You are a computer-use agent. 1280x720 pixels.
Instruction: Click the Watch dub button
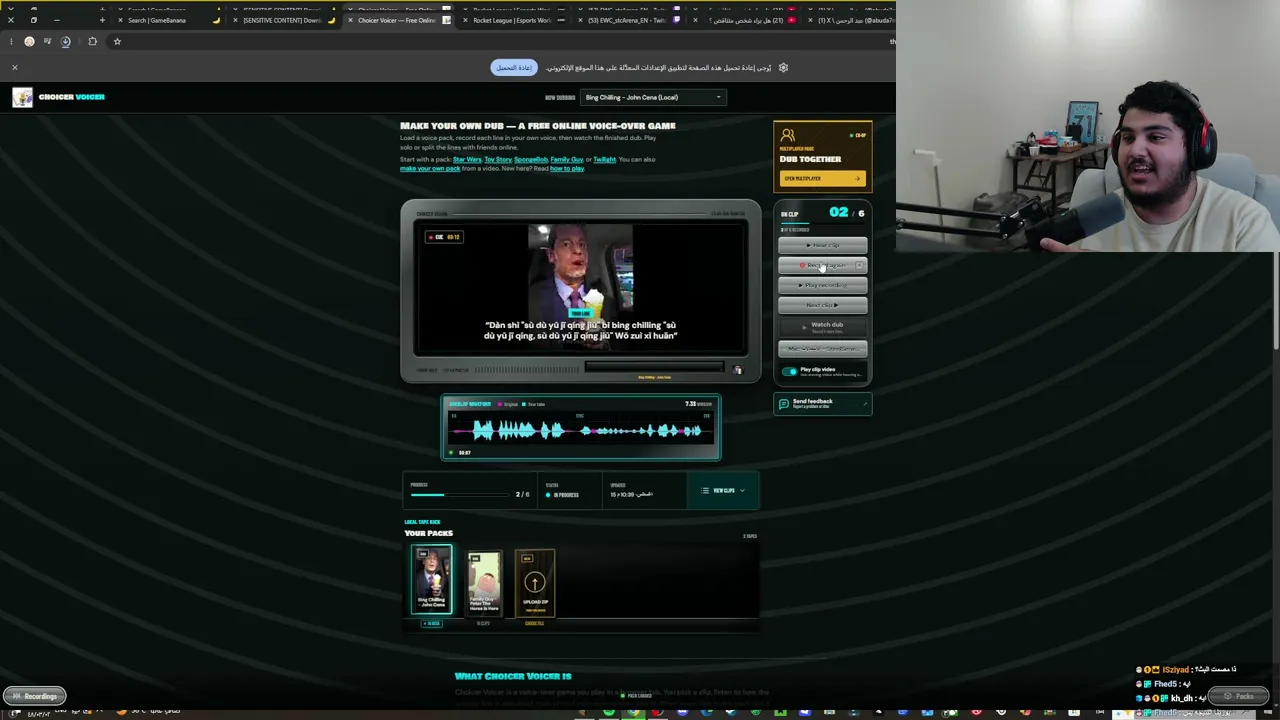[x=823, y=326]
